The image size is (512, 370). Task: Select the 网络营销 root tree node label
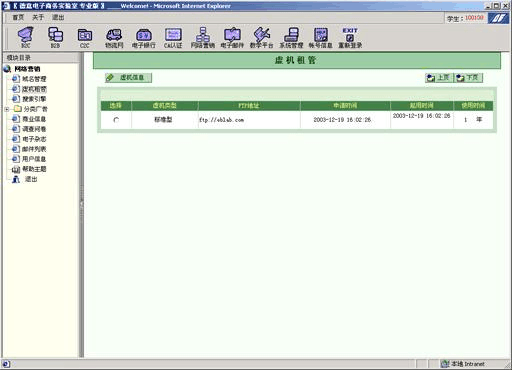(27, 69)
